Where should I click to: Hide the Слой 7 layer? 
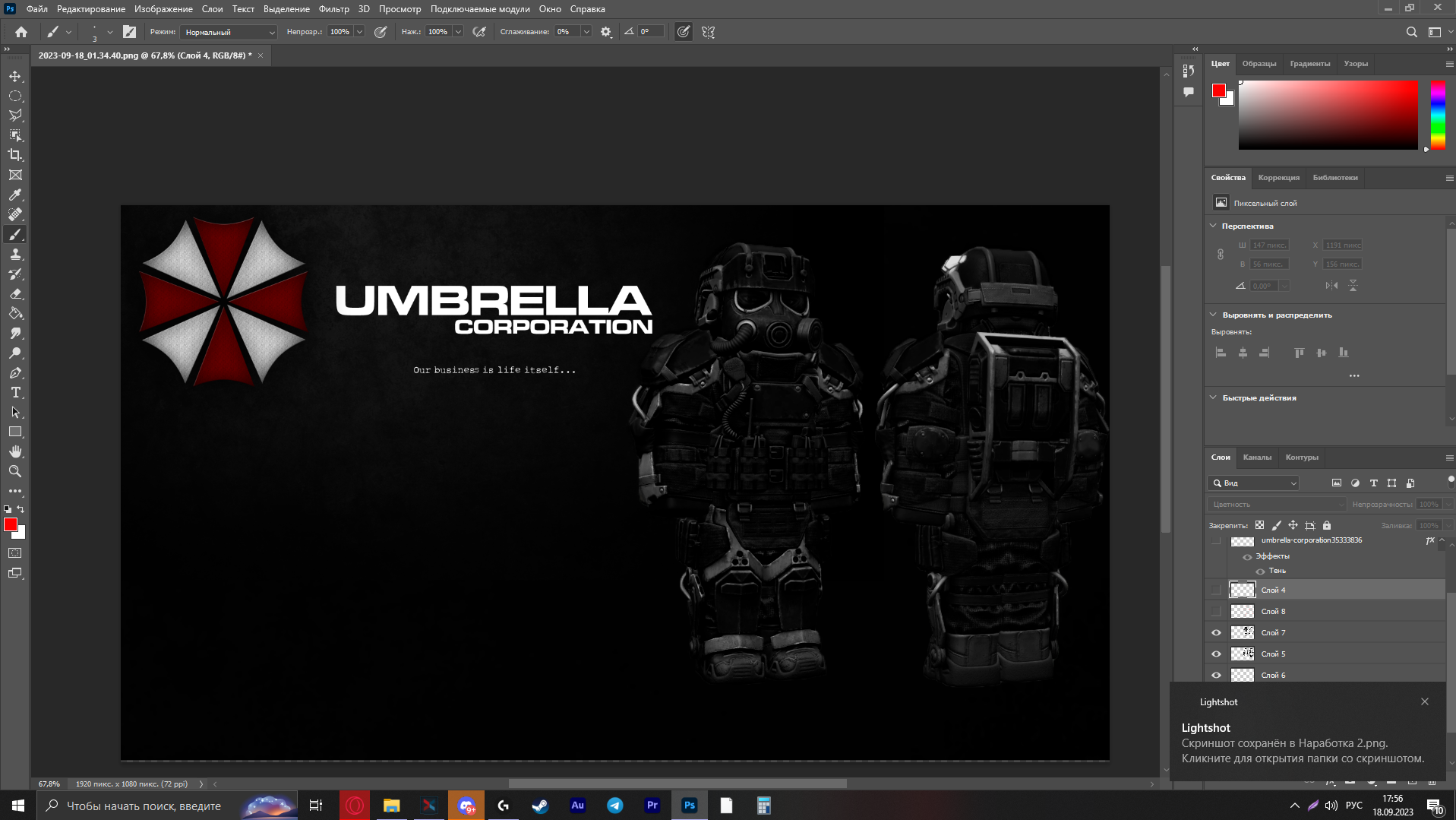click(x=1216, y=632)
